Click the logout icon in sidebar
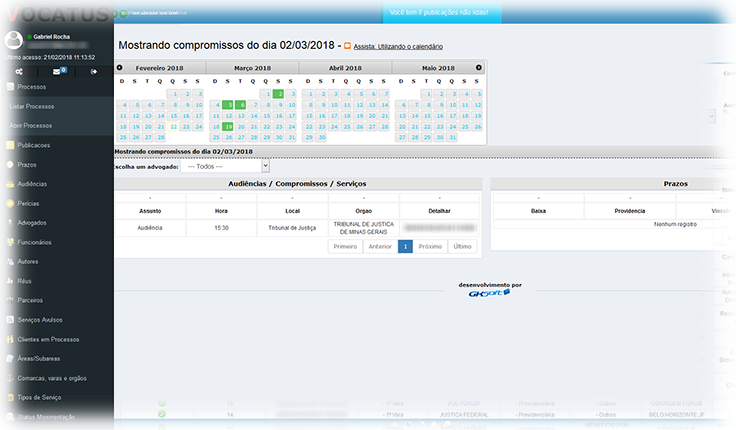The height and width of the screenshot is (430, 736). (95, 71)
